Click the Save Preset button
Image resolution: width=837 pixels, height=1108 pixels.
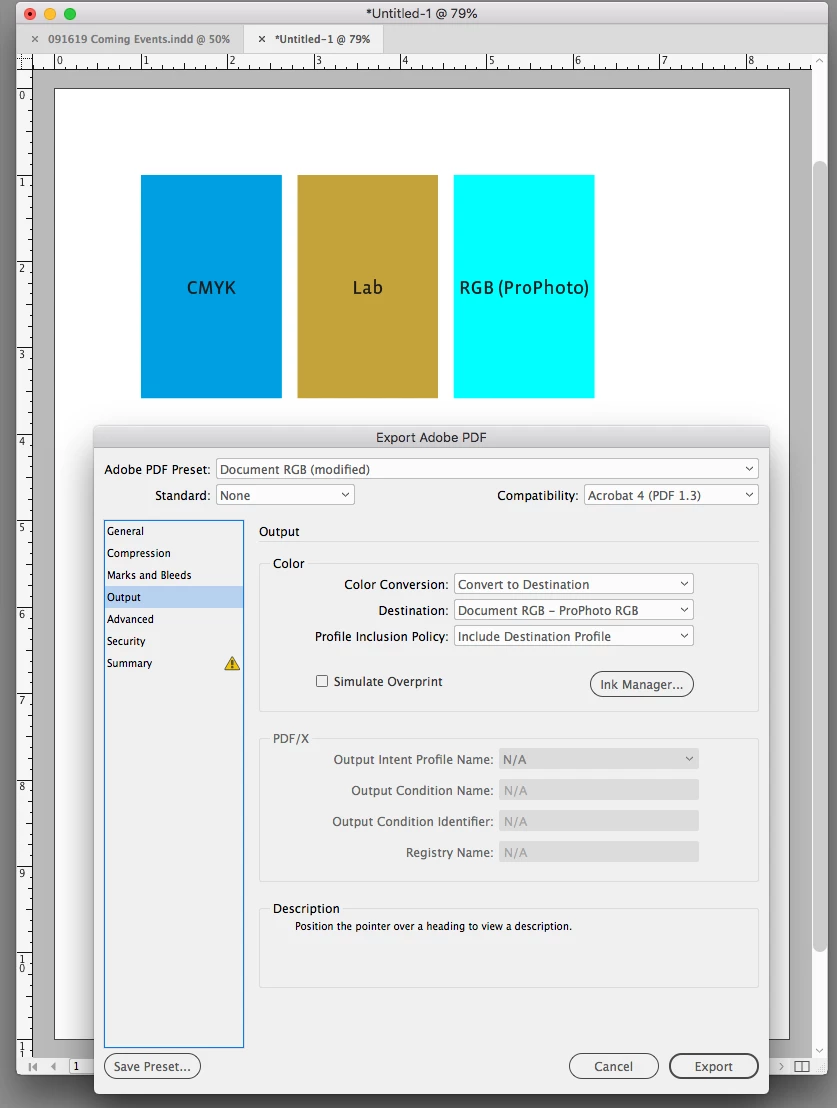coord(152,1066)
